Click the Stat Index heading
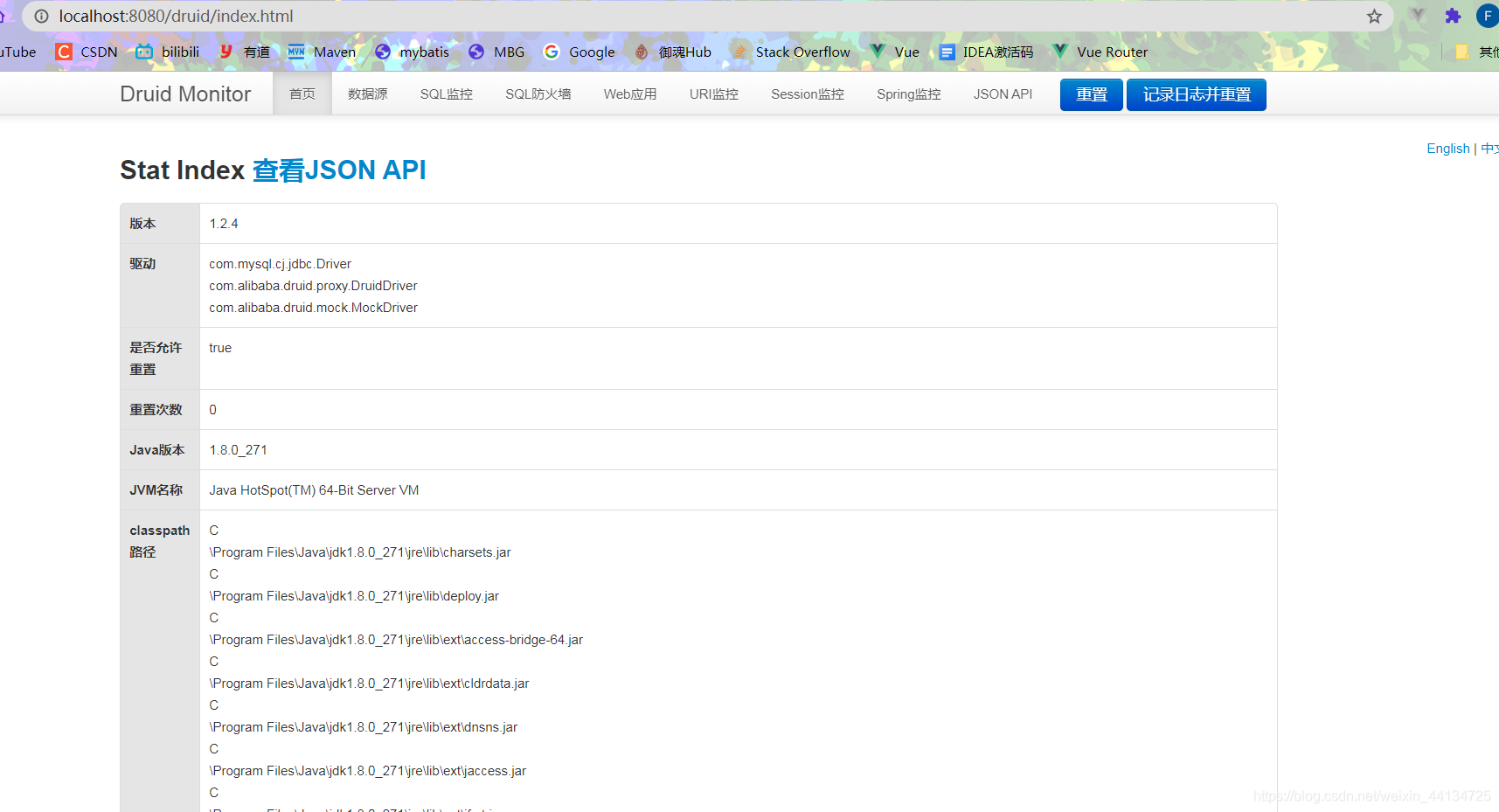Image resolution: width=1499 pixels, height=812 pixels. point(182,170)
